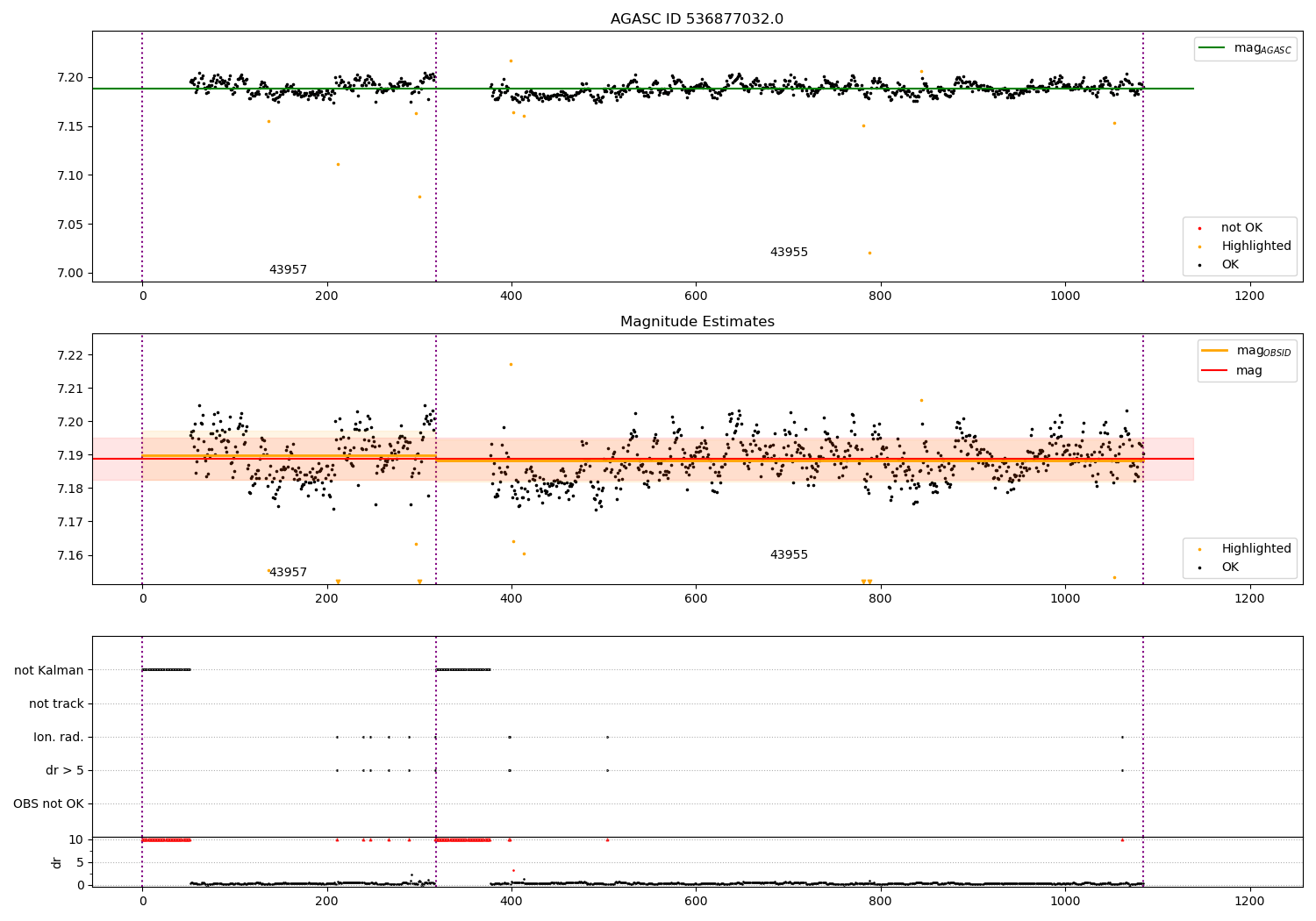Click the 'dr > 5' row label
Image resolution: width=1316 pixels, height=921 pixels.
click(x=64, y=770)
